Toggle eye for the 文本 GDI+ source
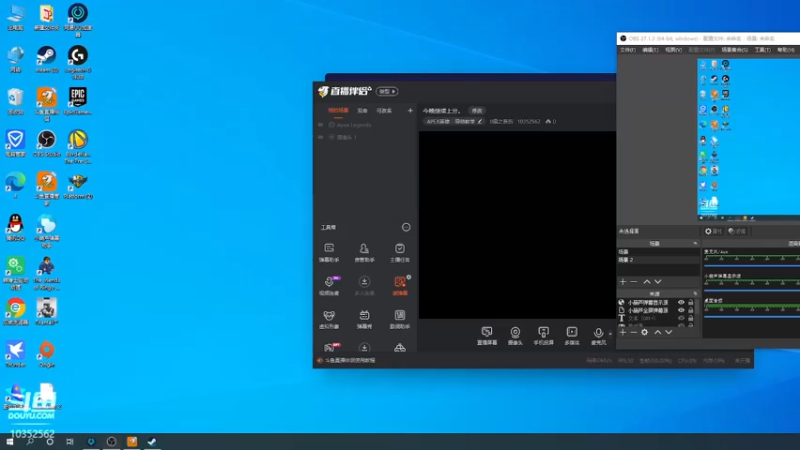Image resolution: width=800 pixels, height=450 pixels. point(681,318)
